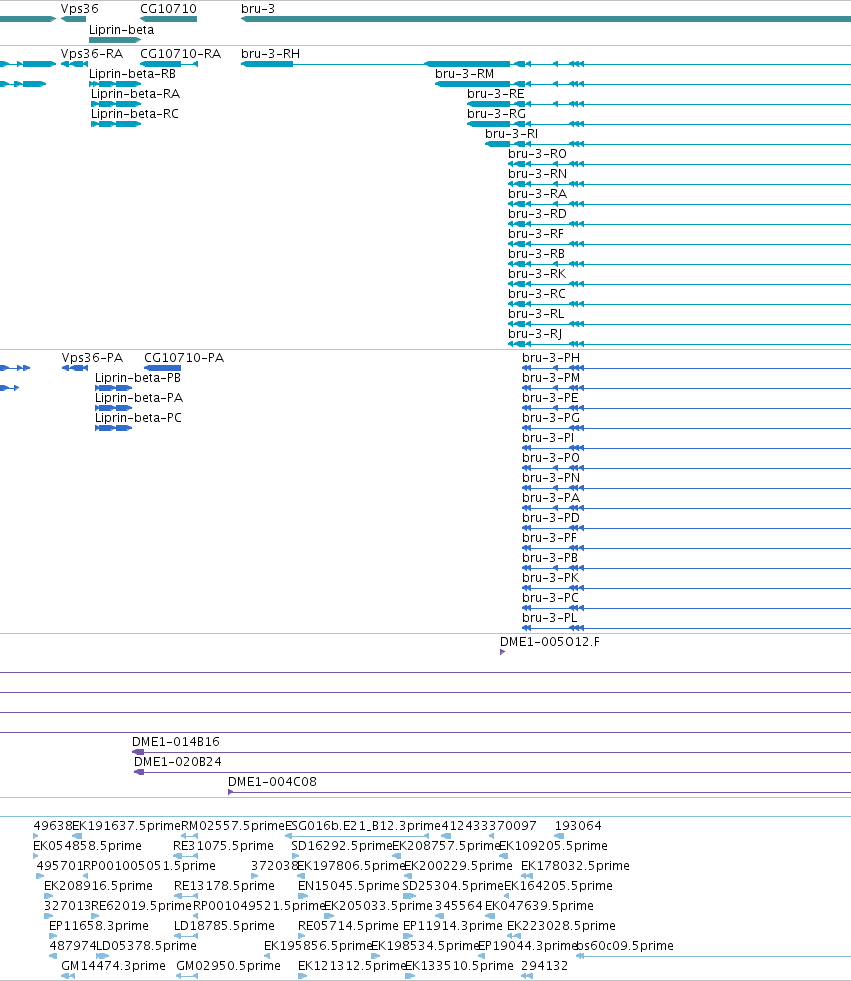Choose transcript bru-3-RK
The width and height of the screenshot is (851, 981).
[x=537, y=274]
